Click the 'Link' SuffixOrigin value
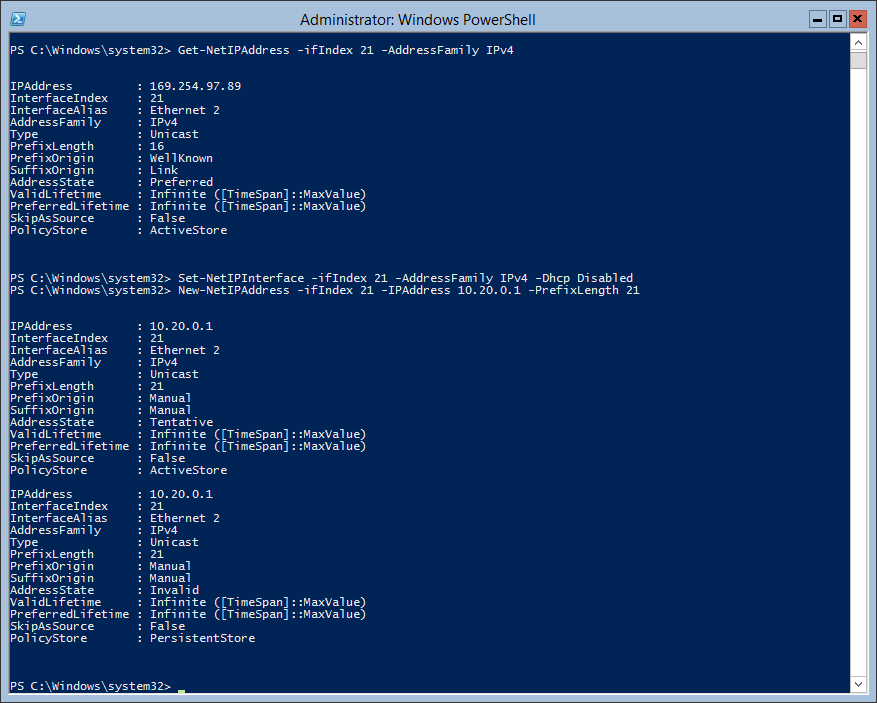Image resolution: width=877 pixels, height=703 pixels. click(x=164, y=170)
